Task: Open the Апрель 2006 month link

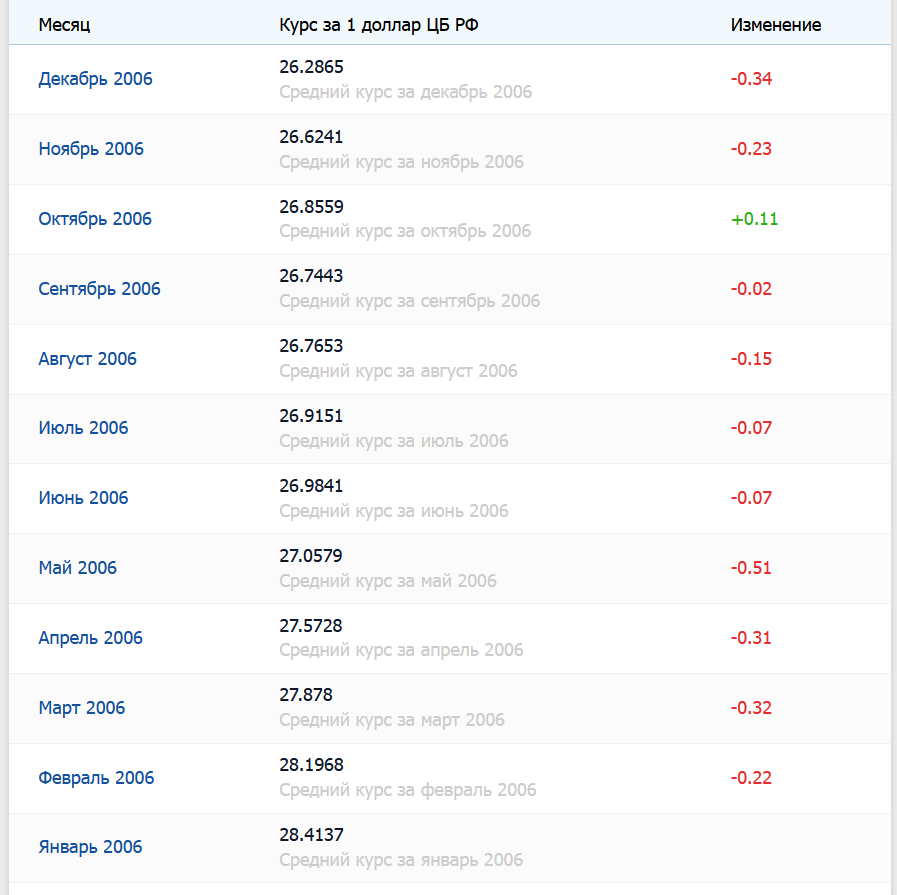Action: coord(90,638)
